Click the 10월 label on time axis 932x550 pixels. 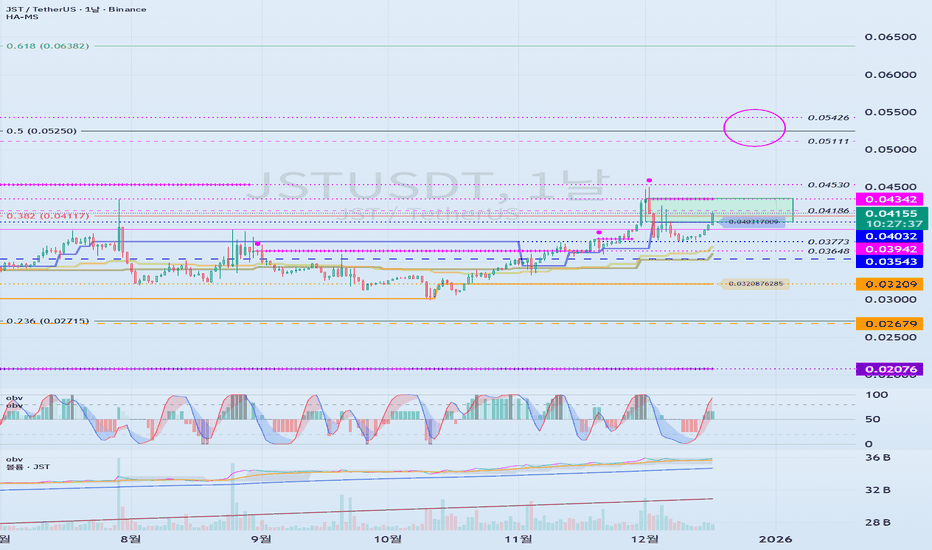388,539
